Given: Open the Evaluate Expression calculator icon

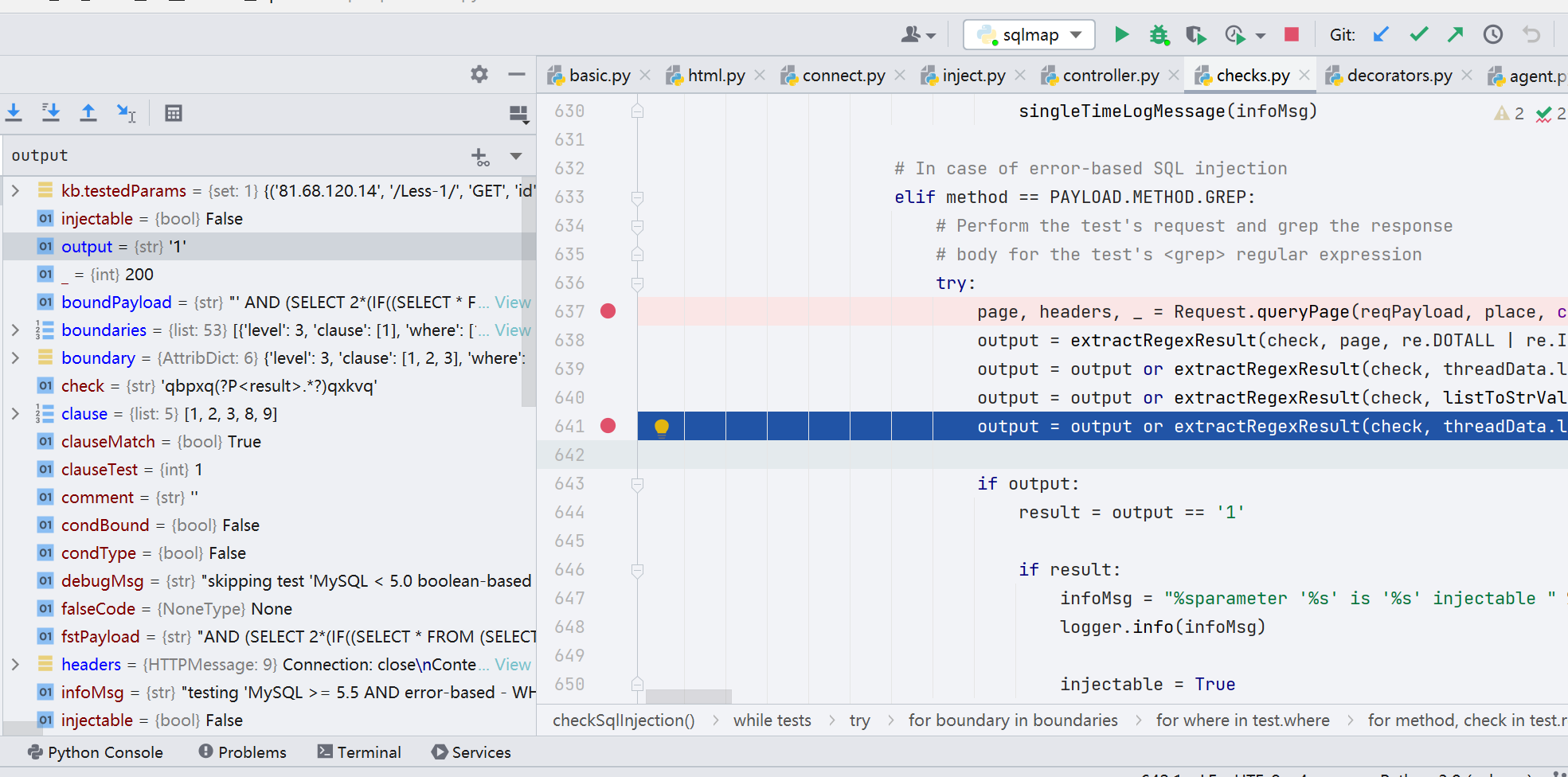Looking at the screenshot, I should point(174,112).
